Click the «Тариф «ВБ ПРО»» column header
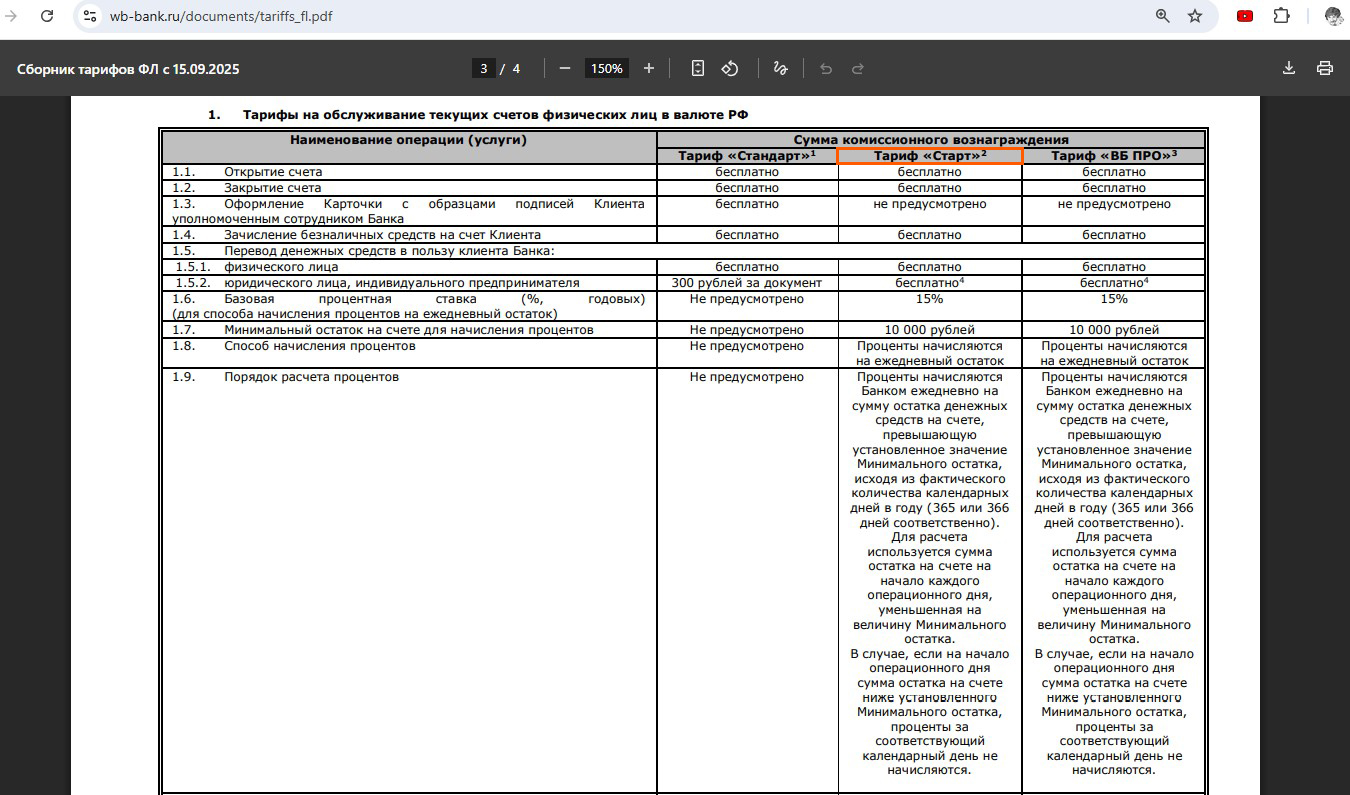Viewport: 1350px width, 795px height. click(1114, 155)
